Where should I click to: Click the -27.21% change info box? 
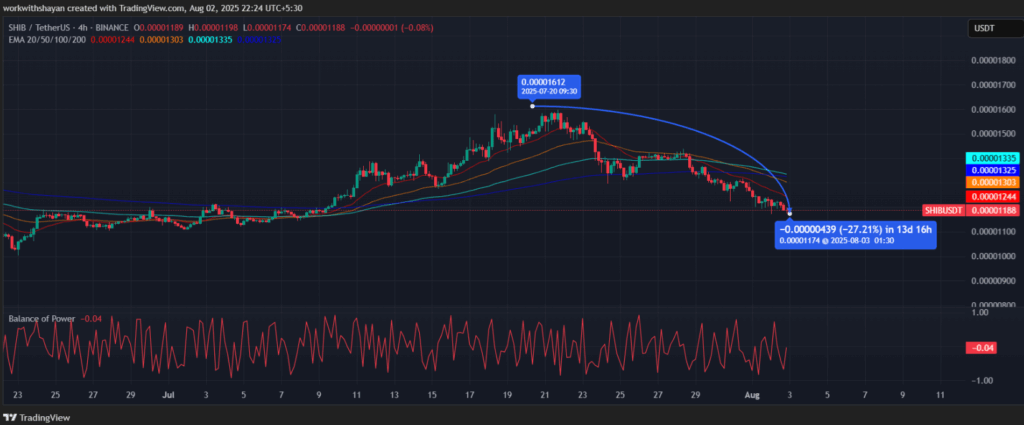tap(855, 236)
